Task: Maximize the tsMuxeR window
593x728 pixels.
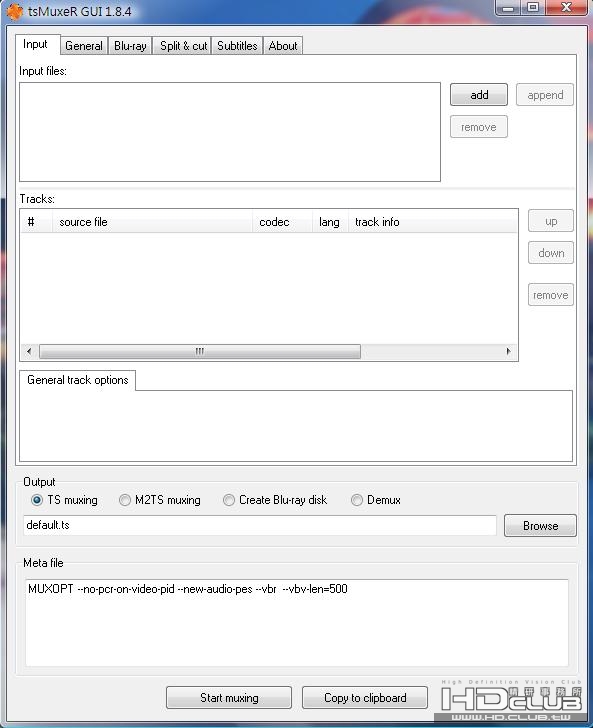Action: pyautogui.click(x=533, y=8)
